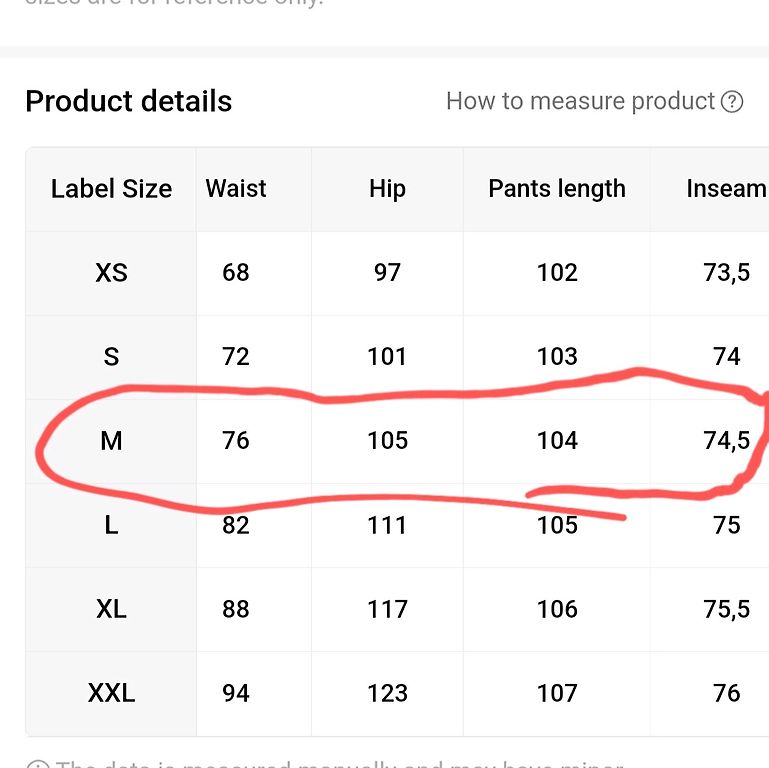769x768 pixels.
Task: Select the Pants length column header
Action: [x=557, y=189]
